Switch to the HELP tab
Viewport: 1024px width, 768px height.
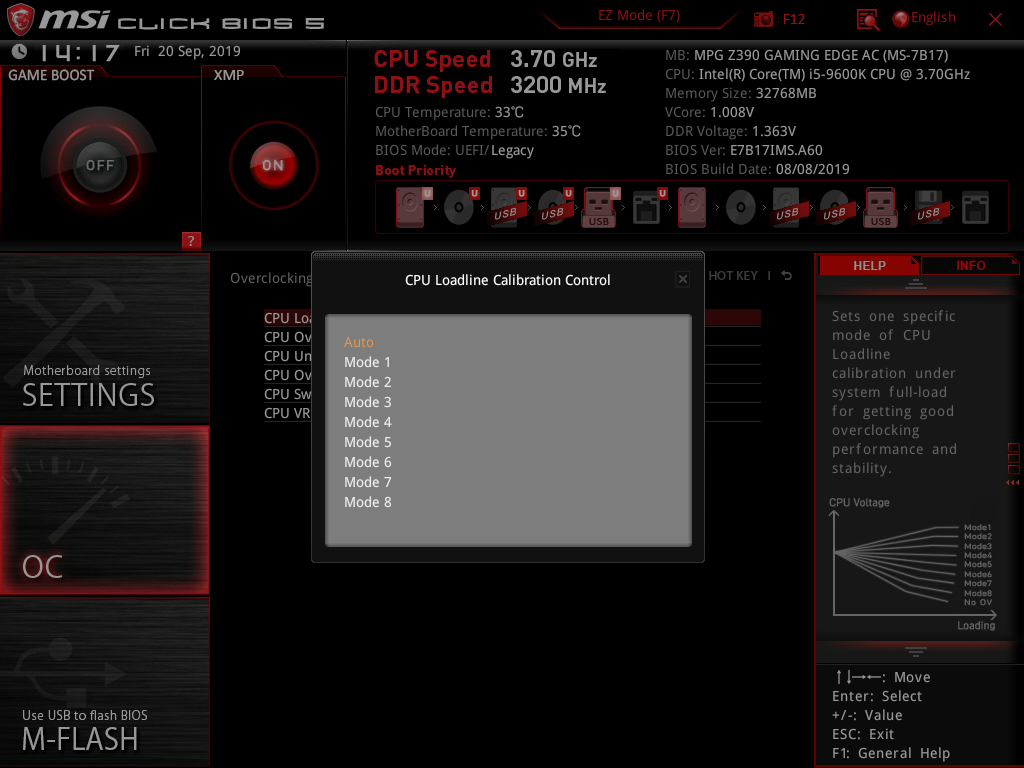(869, 265)
